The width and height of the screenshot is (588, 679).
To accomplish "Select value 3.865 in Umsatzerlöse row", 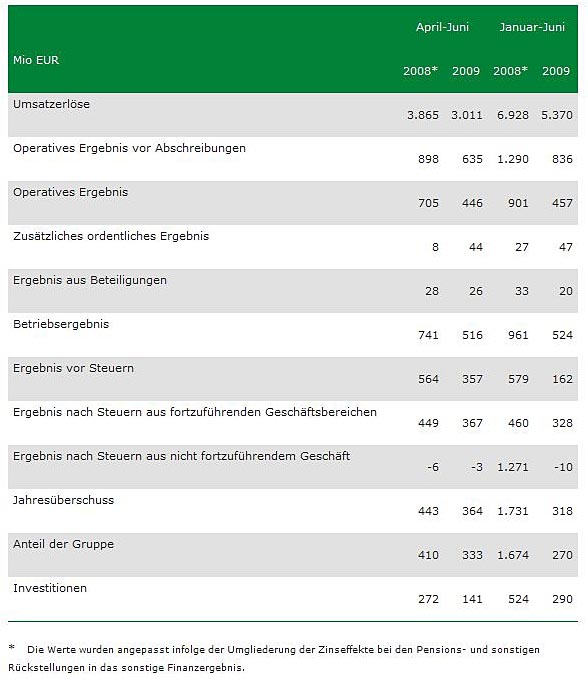I will [423, 115].
